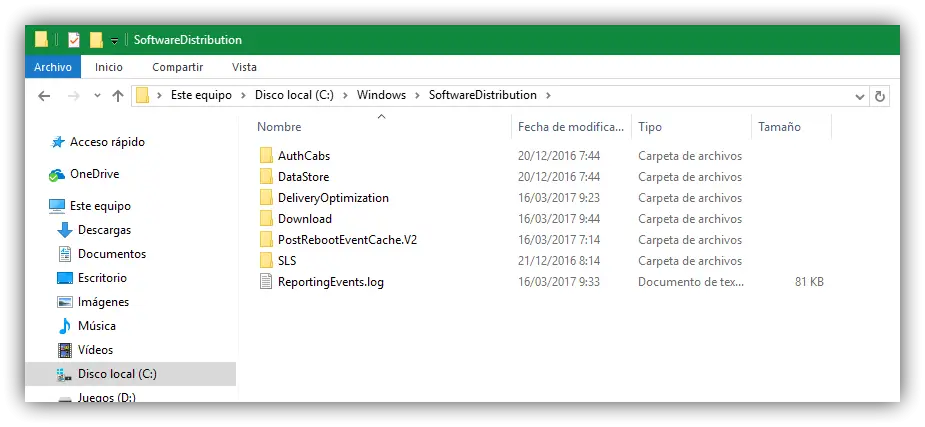Expand chevron after Disco local (C:) in path
The height and width of the screenshot is (427, 925).
345,95
